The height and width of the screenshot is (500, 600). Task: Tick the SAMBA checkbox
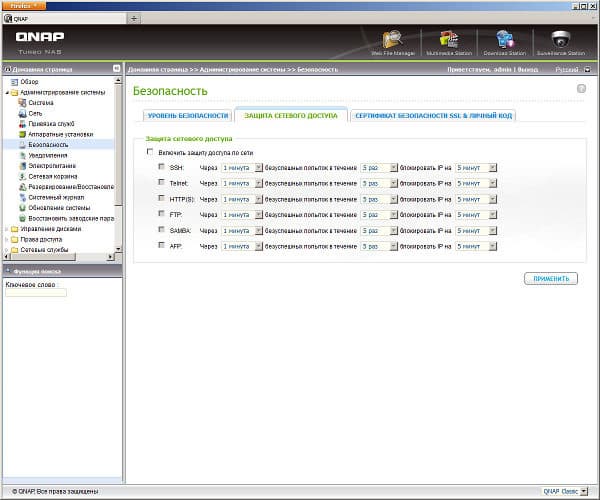tap(161, 230)
